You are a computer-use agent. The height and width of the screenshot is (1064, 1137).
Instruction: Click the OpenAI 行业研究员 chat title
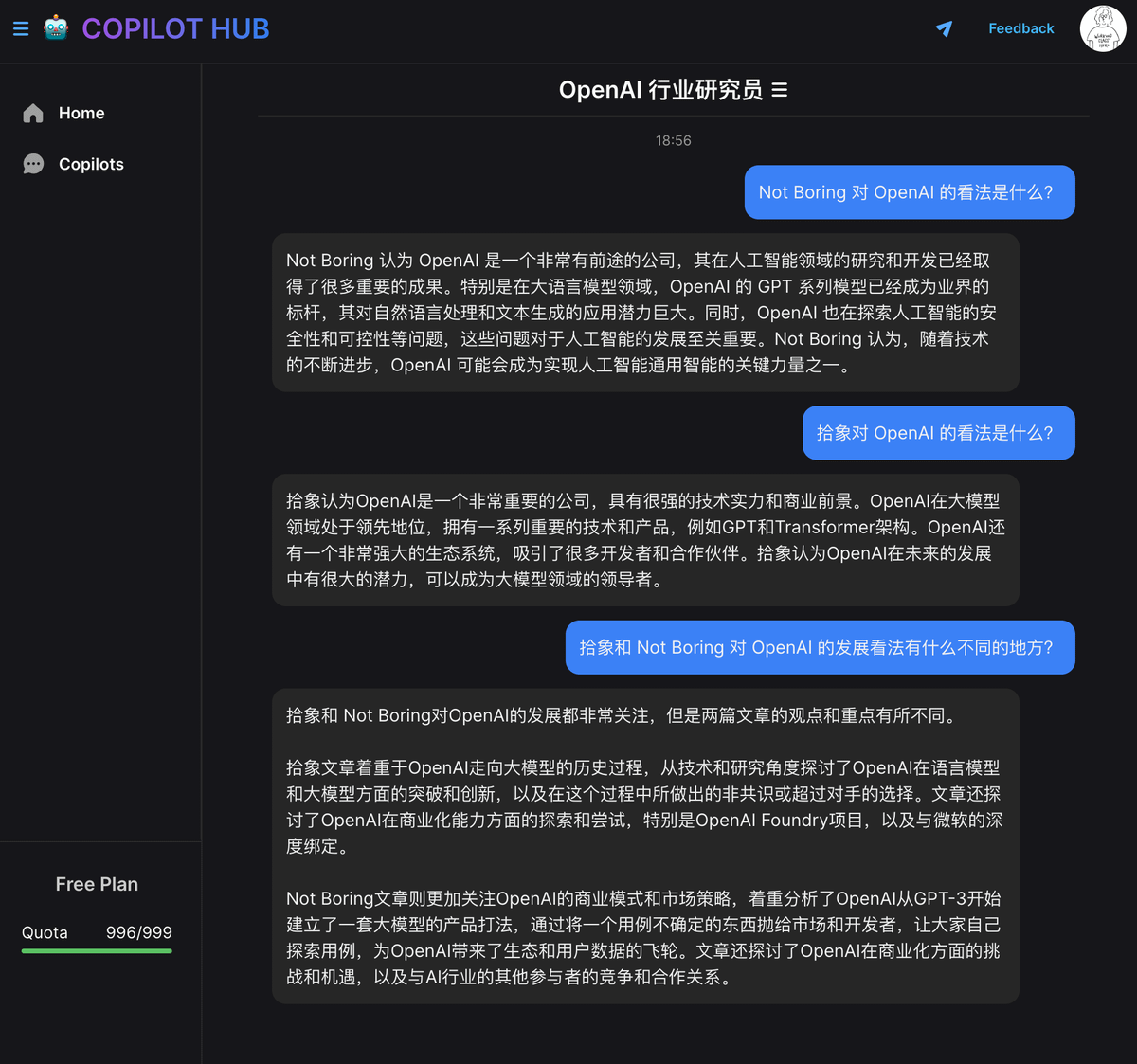(x=660, y=90)
